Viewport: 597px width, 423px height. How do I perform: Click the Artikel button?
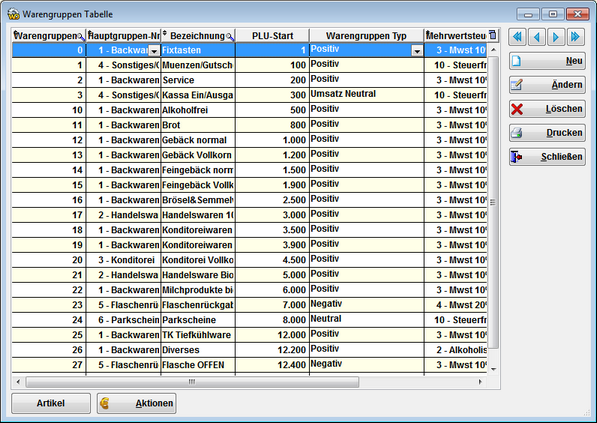(x=51, y=403)
